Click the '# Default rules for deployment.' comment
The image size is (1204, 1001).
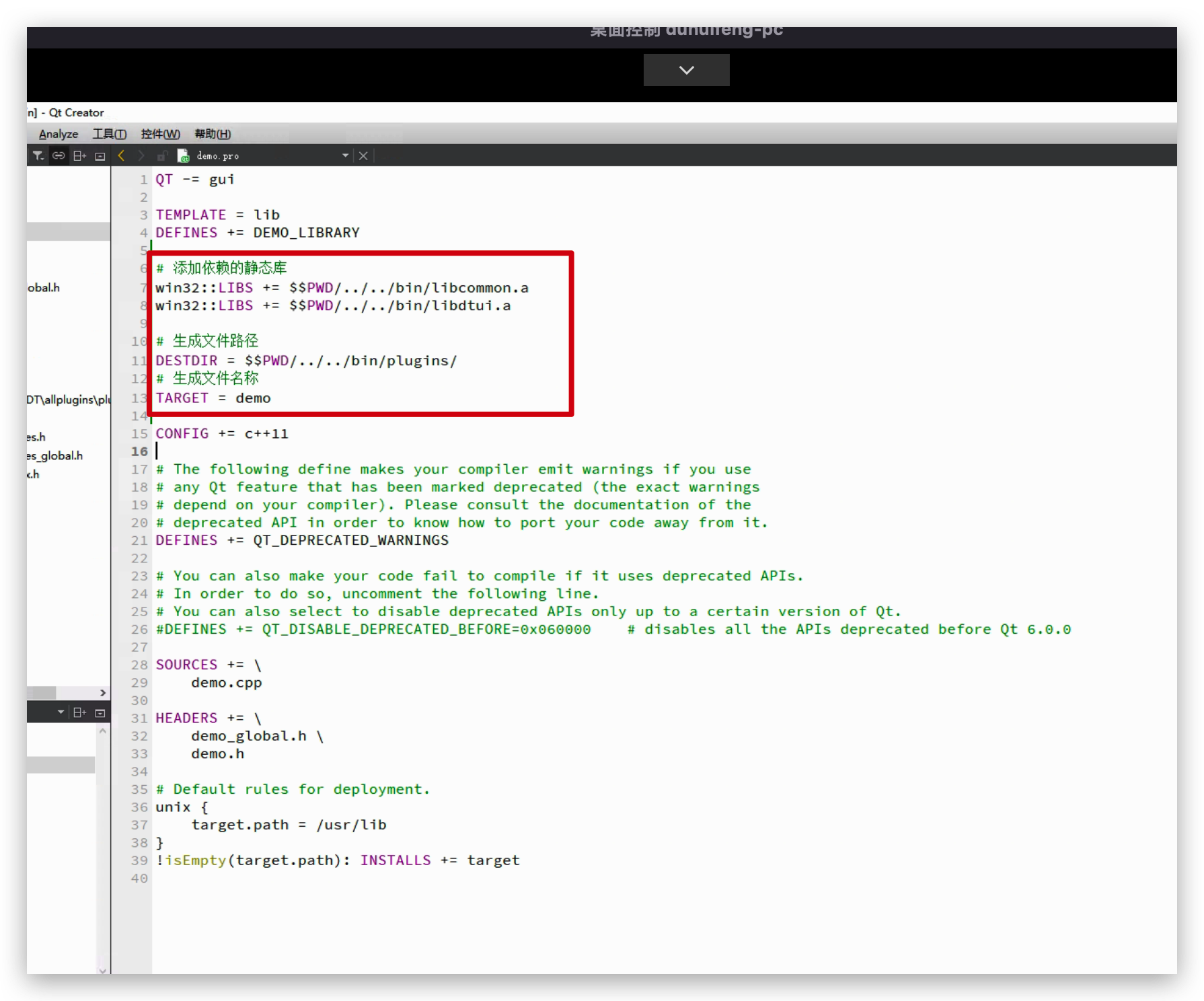[293, 789]
